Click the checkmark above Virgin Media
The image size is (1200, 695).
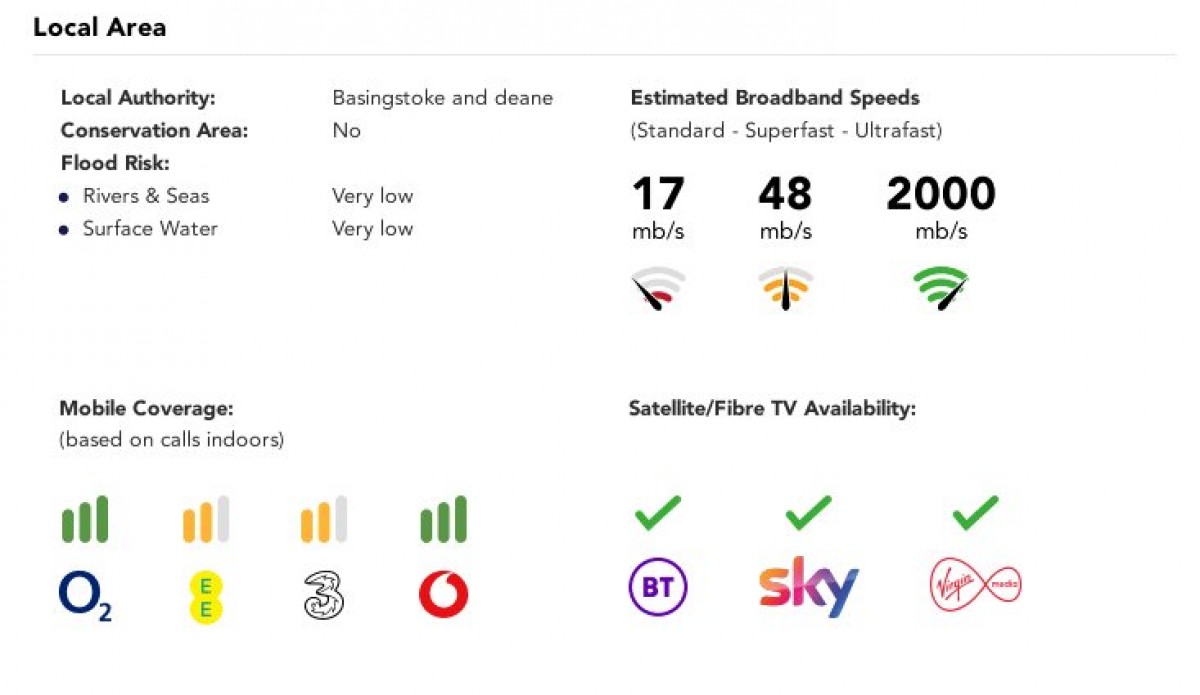pos(975,512)
